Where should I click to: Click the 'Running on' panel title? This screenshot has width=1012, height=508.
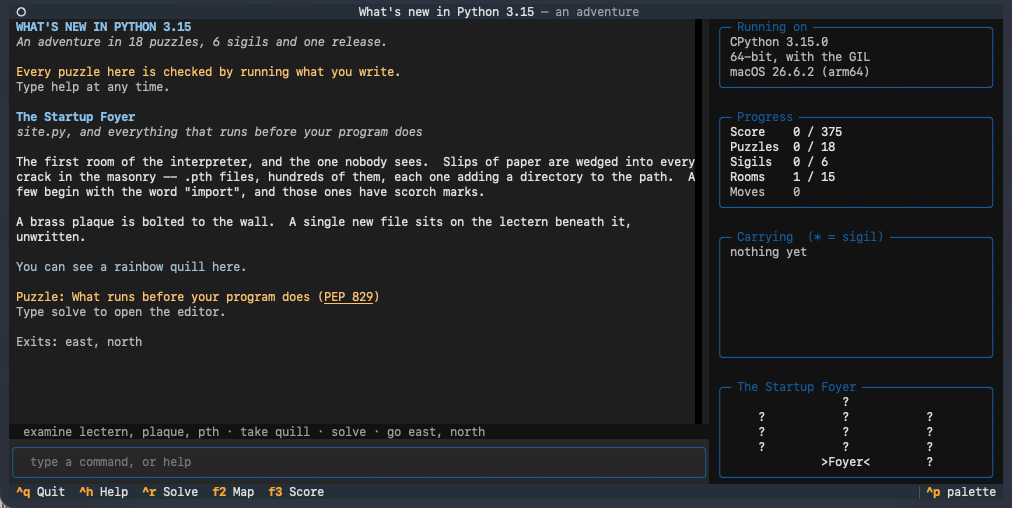pyautogui.click(x=772, y=27)
